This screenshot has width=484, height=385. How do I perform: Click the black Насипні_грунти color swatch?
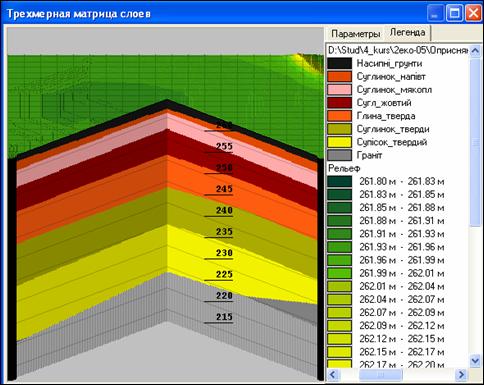tap(339, 63)
